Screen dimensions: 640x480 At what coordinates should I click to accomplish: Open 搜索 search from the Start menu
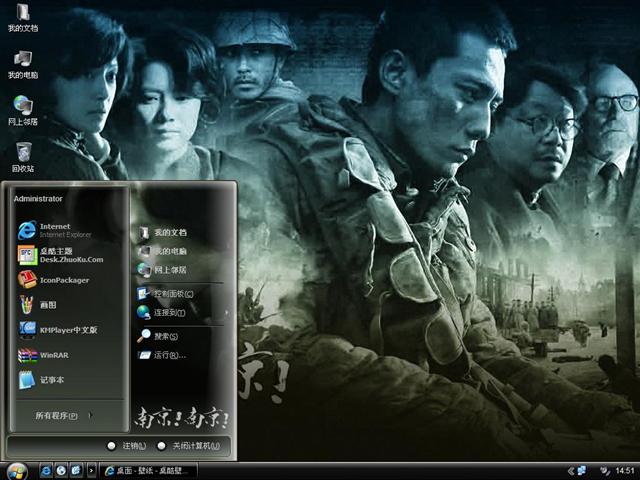158,336
